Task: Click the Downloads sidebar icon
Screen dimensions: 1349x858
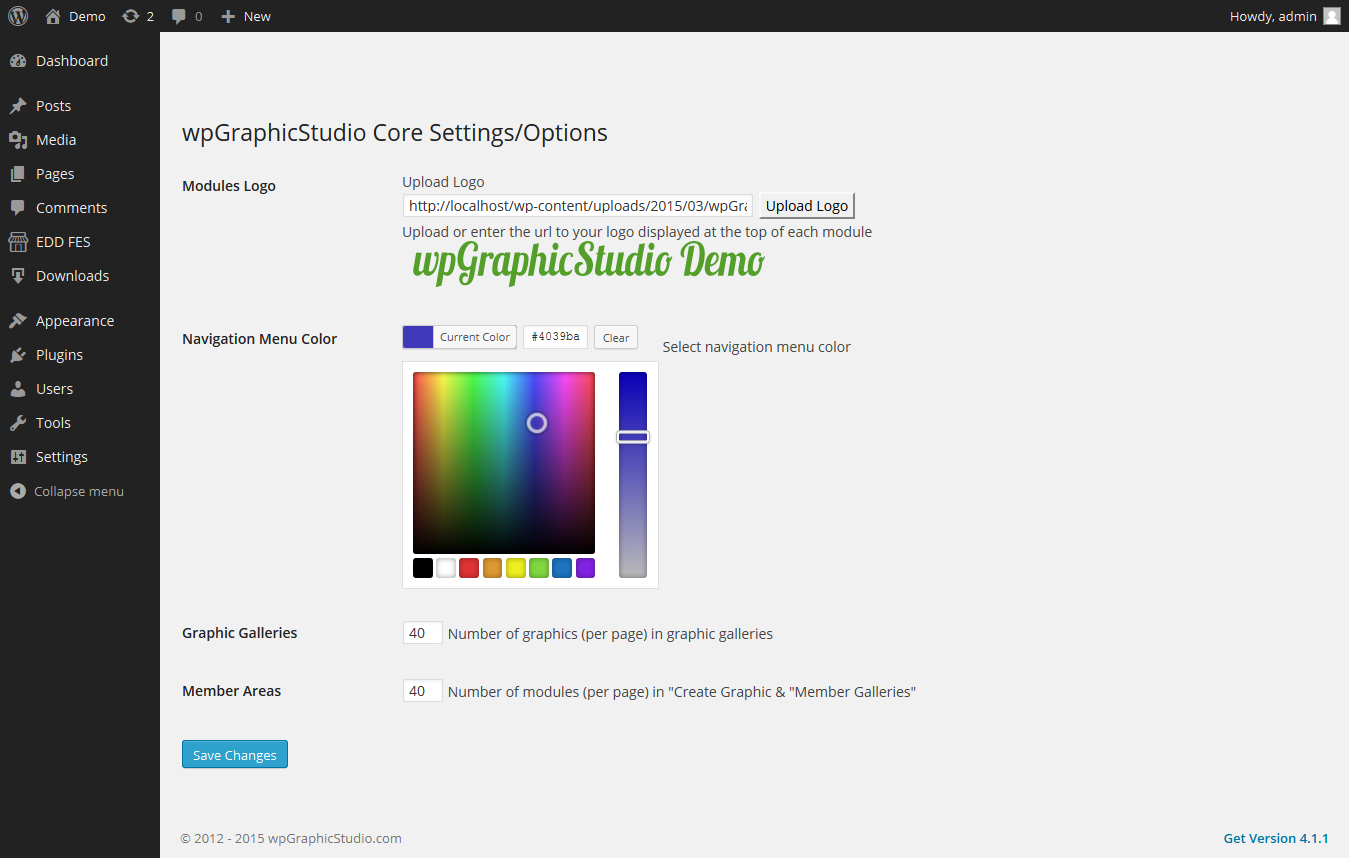Action: click(18, 276)
